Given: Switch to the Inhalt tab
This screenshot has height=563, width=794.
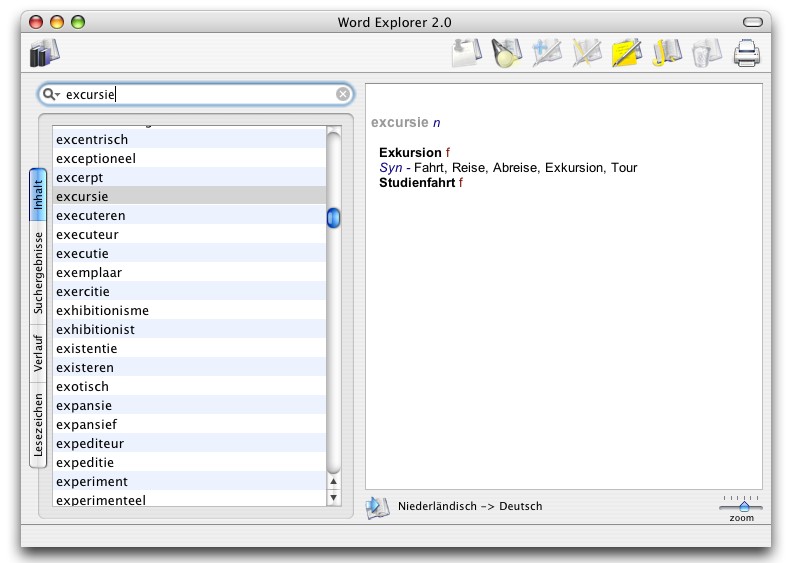Looking at the screenshot, I should tap(38, 195).
